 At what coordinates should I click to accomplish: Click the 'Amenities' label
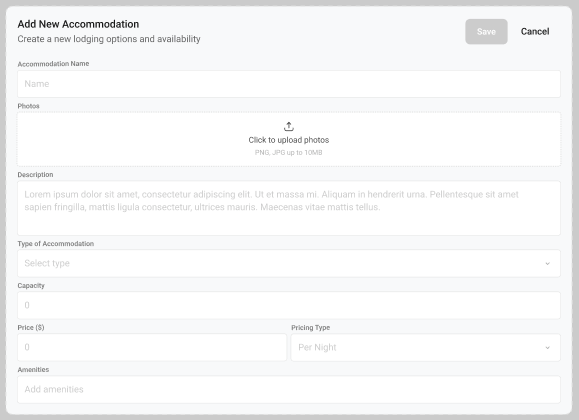point(33,370)
